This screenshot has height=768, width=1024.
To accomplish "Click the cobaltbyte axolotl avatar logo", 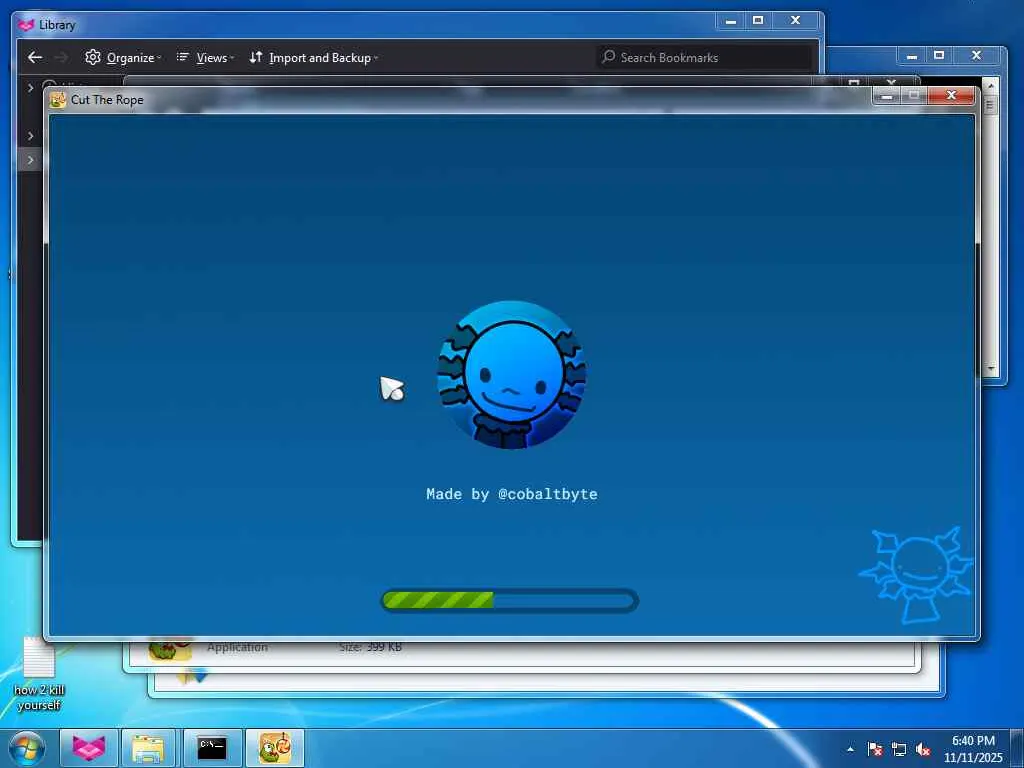I will coord(511,375).
